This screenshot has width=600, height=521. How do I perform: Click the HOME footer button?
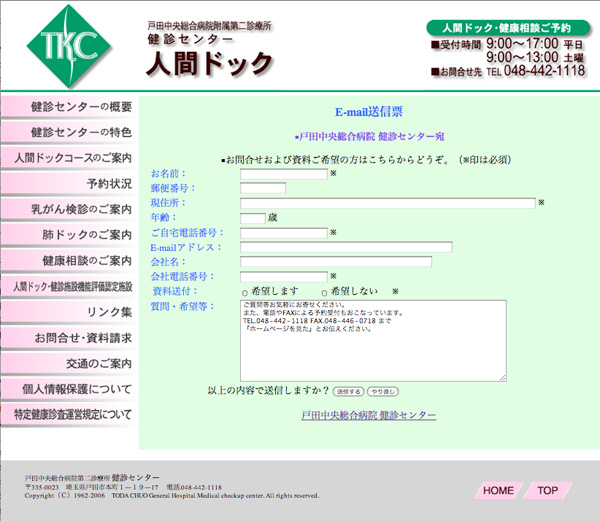(499, 490)
